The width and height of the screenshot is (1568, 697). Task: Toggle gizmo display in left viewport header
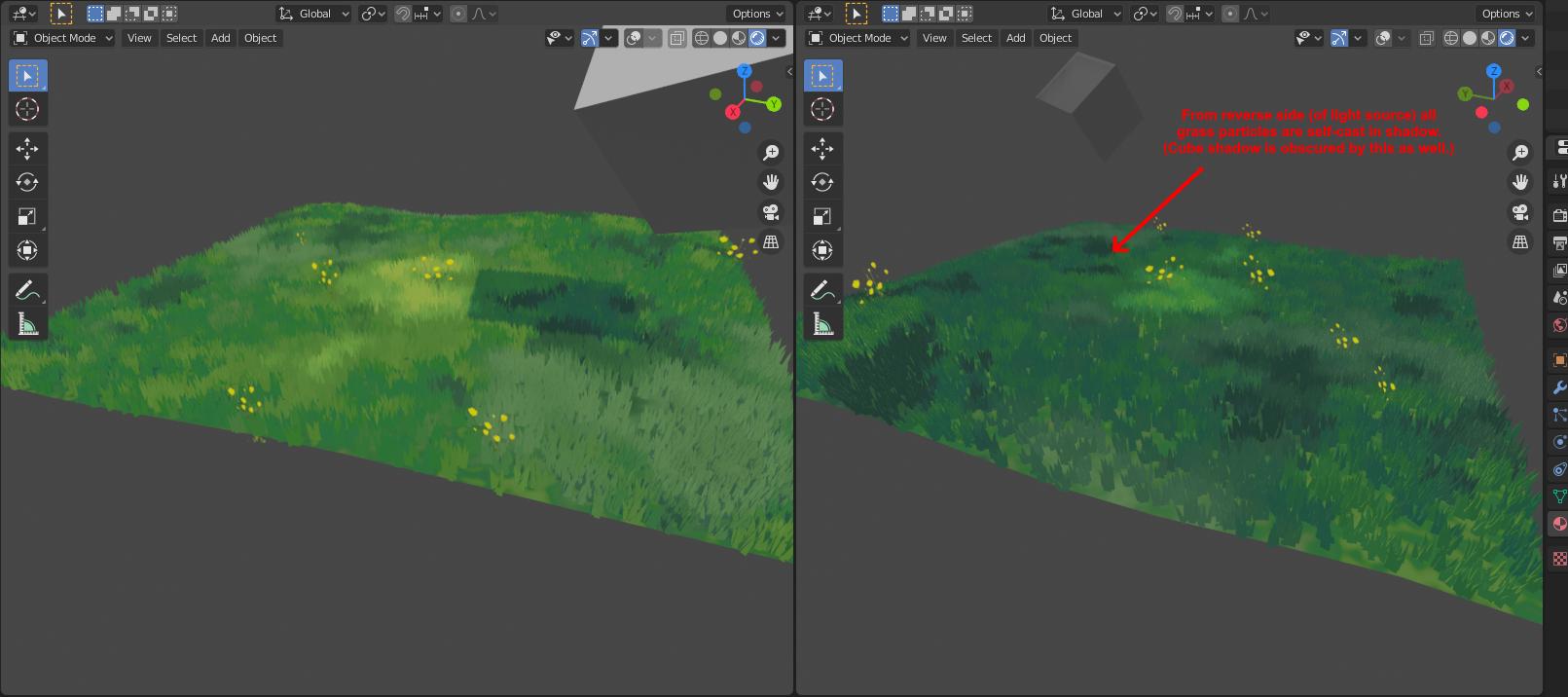[x=590, y=38]
